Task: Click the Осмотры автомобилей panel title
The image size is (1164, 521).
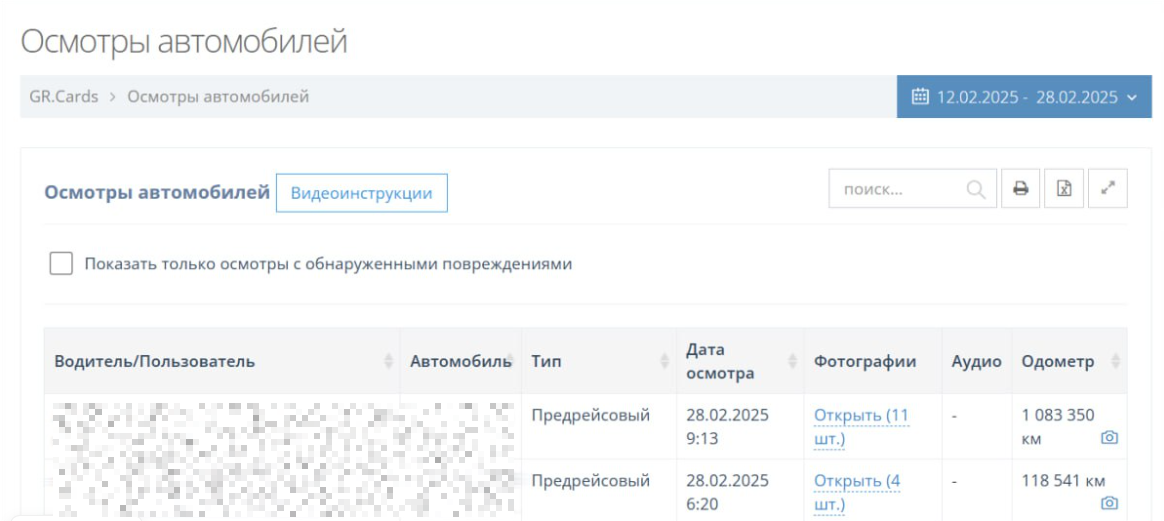Action: [x=157, y=193]
